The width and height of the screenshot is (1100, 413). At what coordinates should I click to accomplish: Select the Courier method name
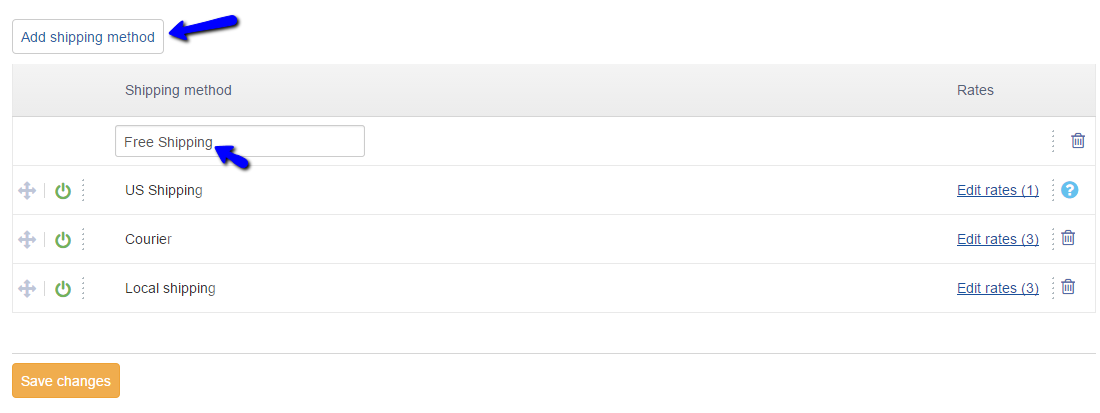pyautogui.click(x=148, y=239)
